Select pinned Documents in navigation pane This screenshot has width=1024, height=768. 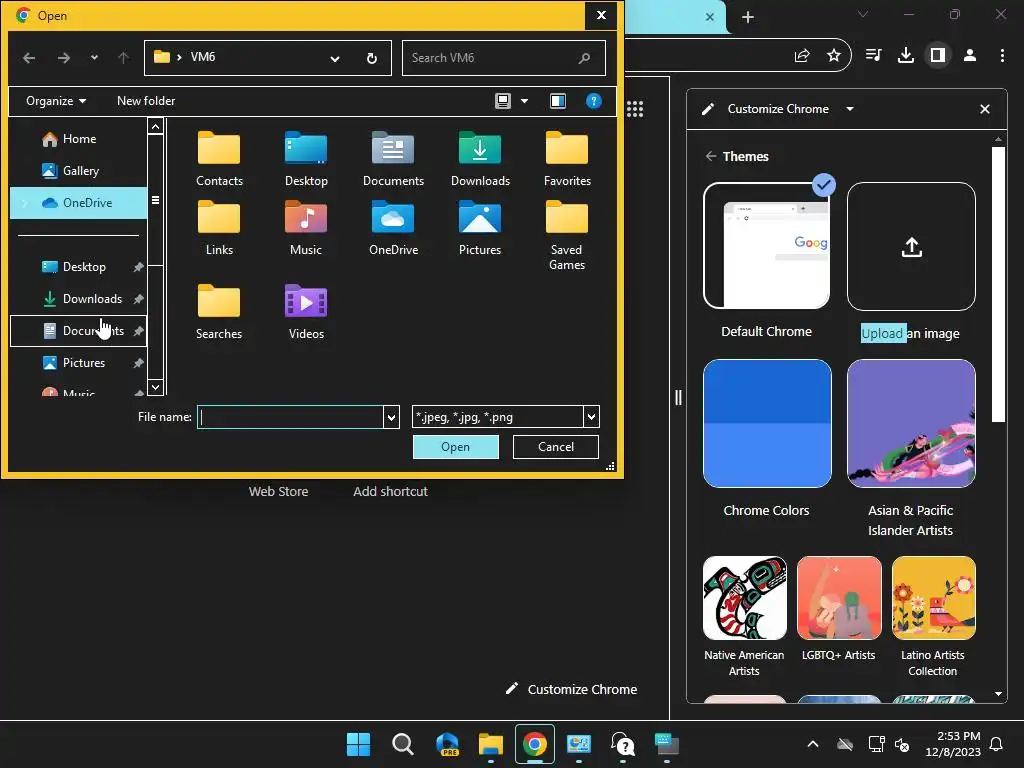point(78,330)
